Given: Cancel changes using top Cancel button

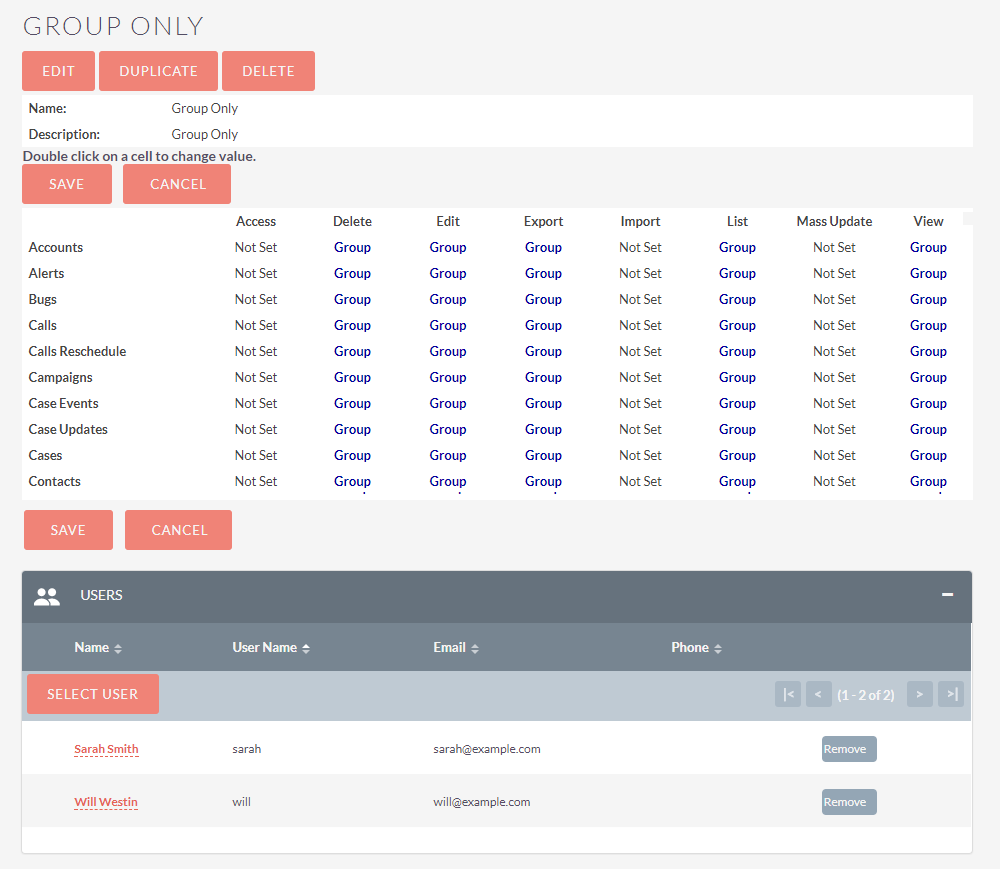Looking at the screenshot, I should coord(177,184).
